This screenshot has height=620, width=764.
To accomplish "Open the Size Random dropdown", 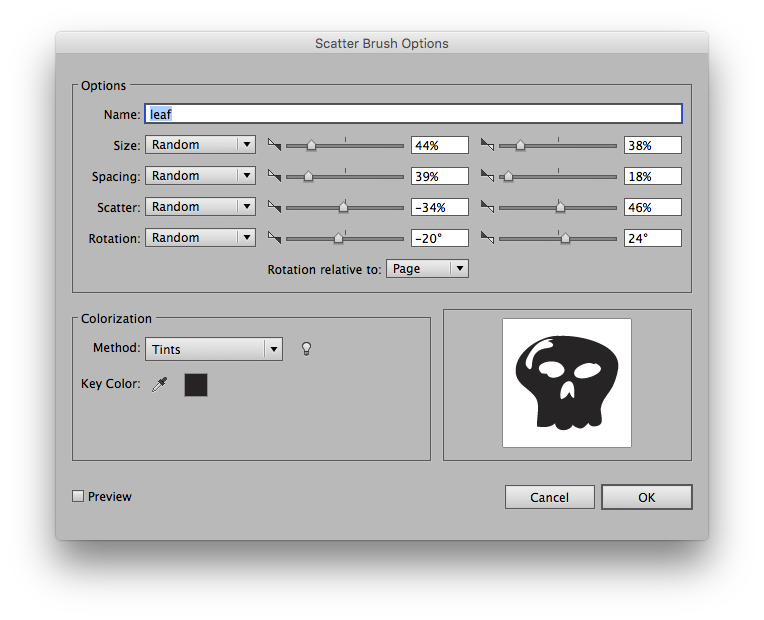I will pos(200,145).
